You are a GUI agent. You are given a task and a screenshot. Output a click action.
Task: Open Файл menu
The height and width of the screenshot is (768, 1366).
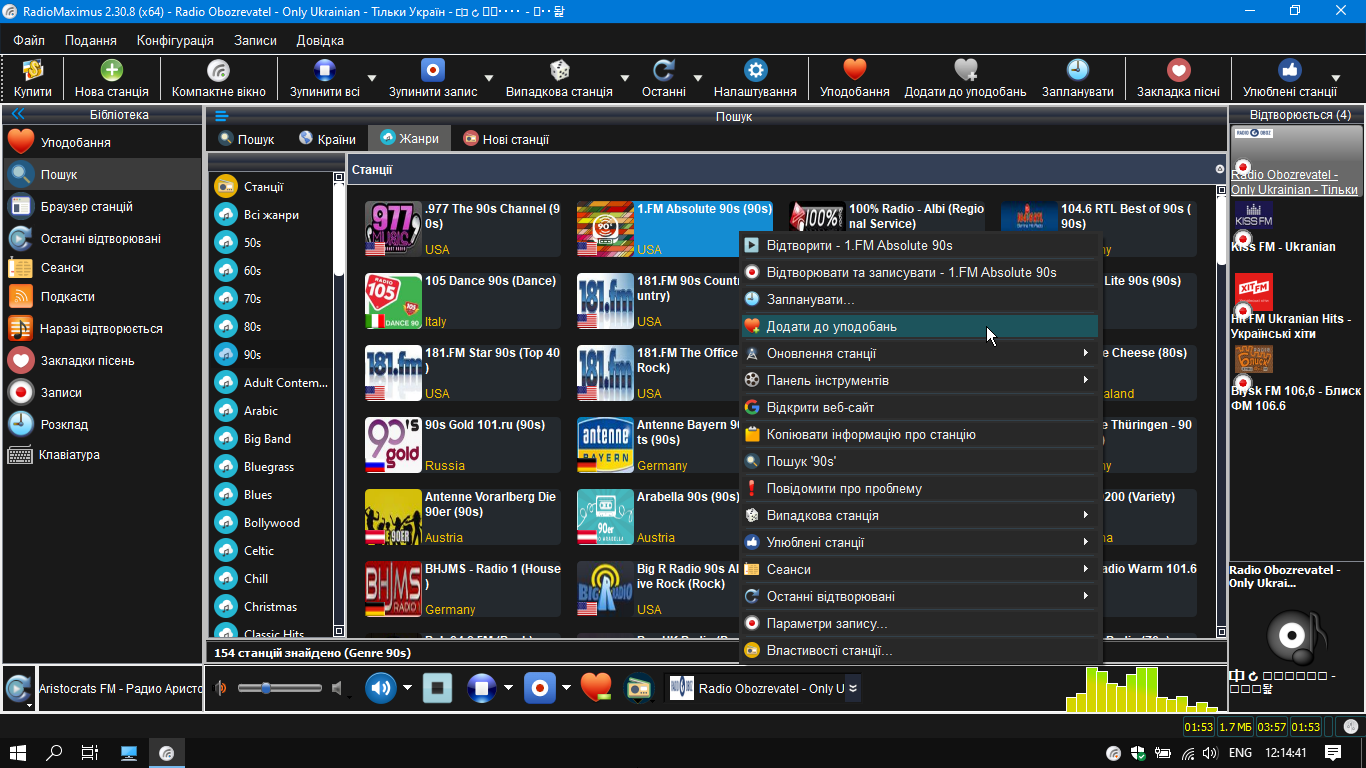[x=29, y=40]
